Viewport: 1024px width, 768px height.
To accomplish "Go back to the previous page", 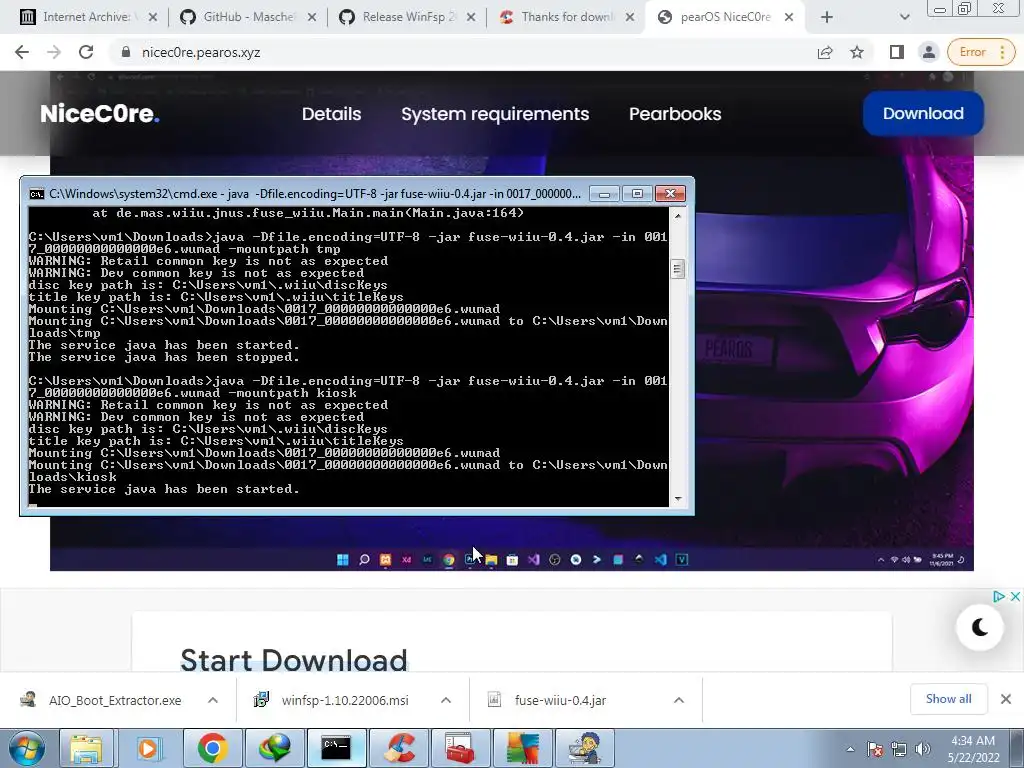I will (22, 52).
